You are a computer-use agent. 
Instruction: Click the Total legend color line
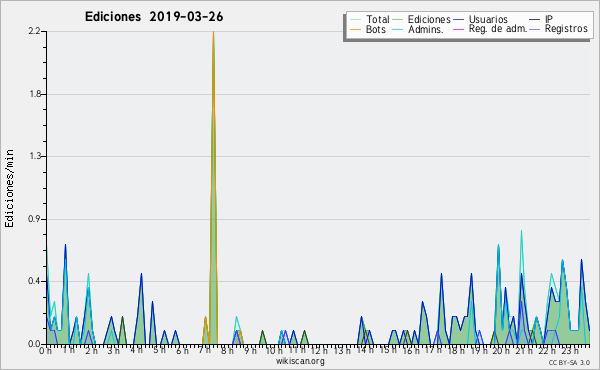tap(355, 20)
